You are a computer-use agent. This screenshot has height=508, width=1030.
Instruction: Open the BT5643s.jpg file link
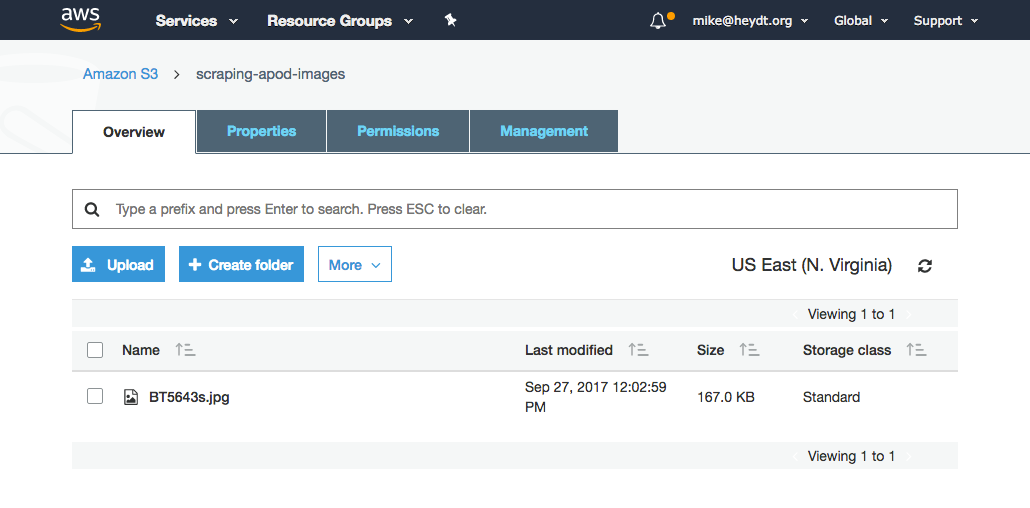tap(189, 397)
